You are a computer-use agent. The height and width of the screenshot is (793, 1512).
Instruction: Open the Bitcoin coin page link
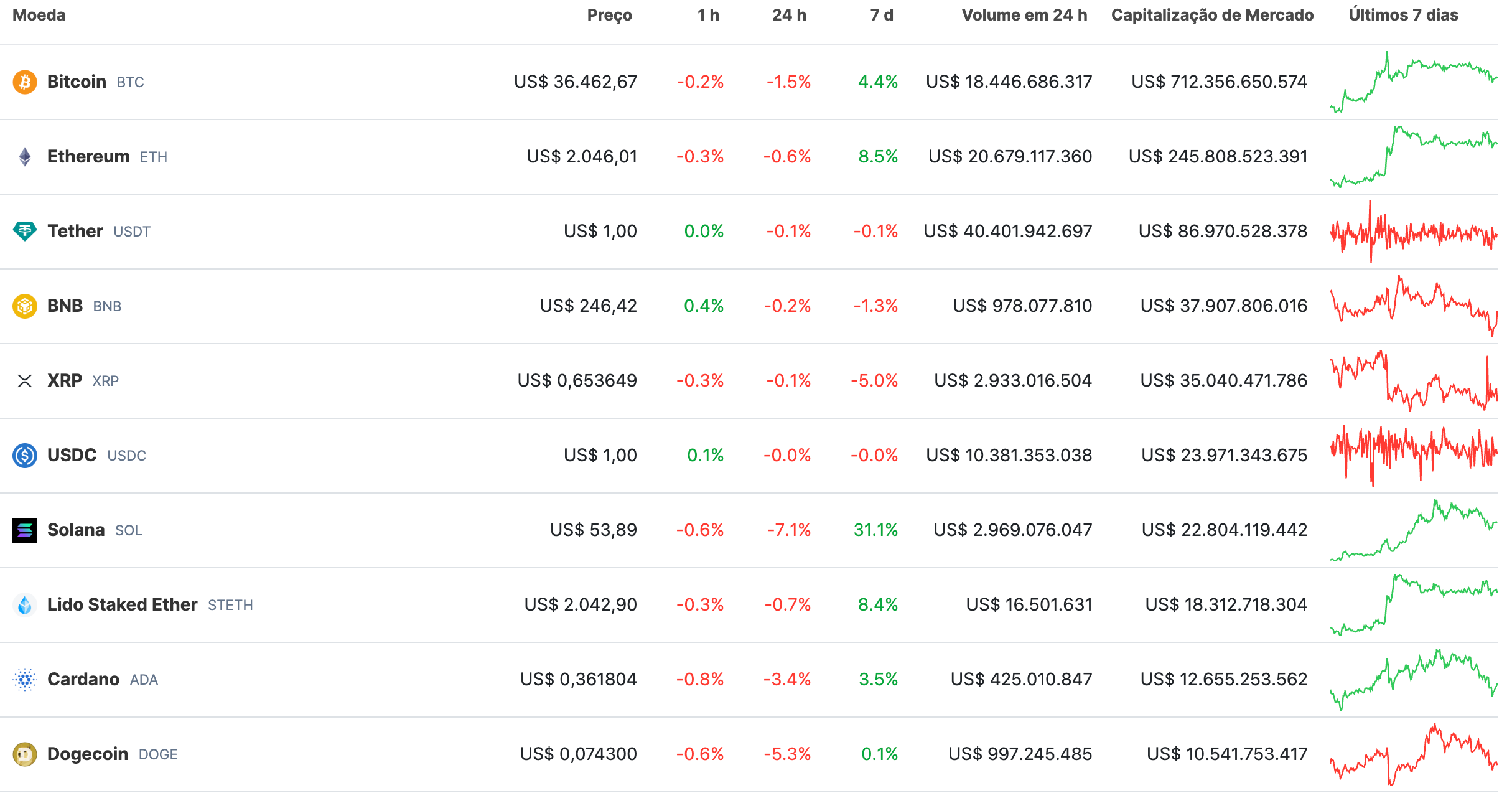(77, 82)
